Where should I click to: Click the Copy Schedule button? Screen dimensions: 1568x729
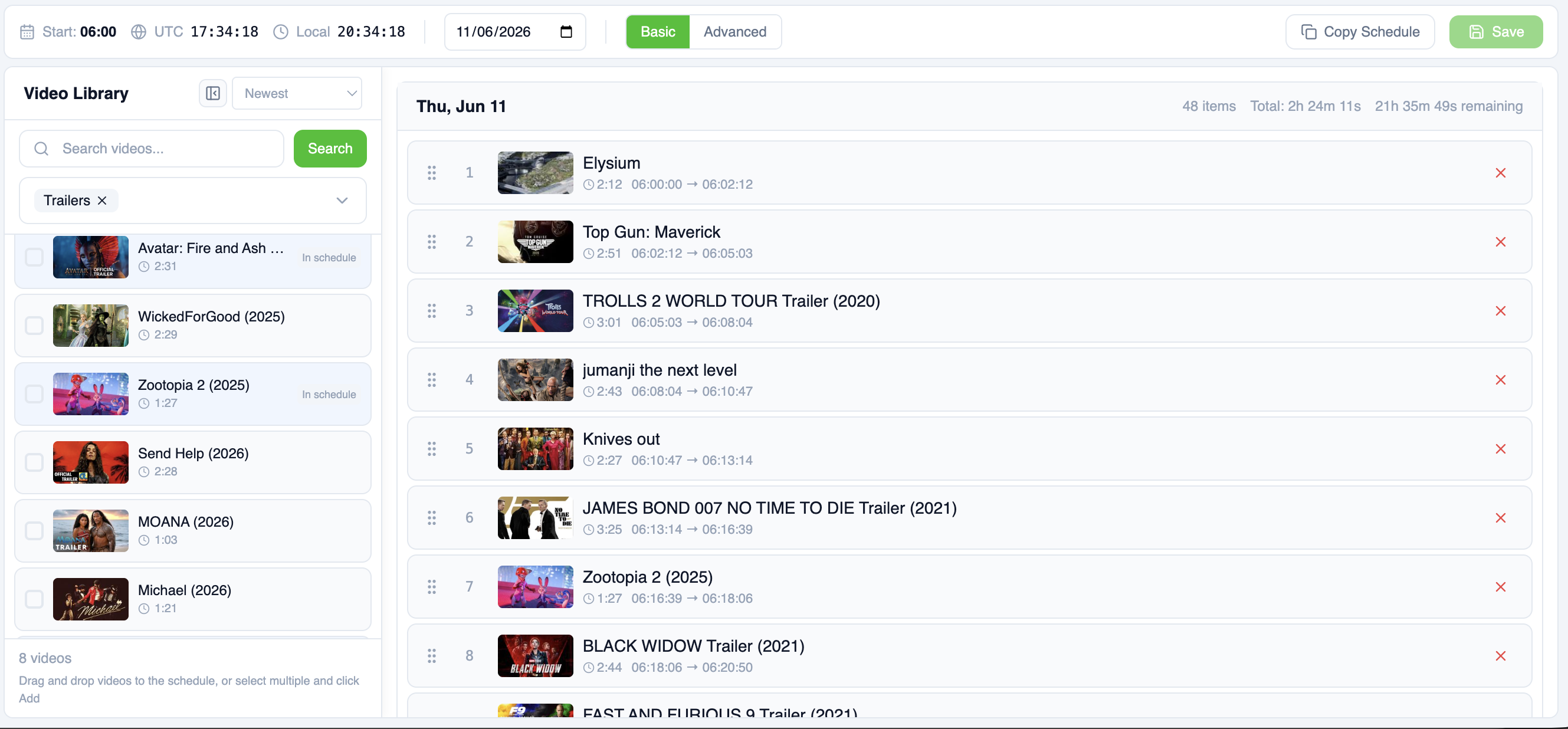(x=1360, y=32)
